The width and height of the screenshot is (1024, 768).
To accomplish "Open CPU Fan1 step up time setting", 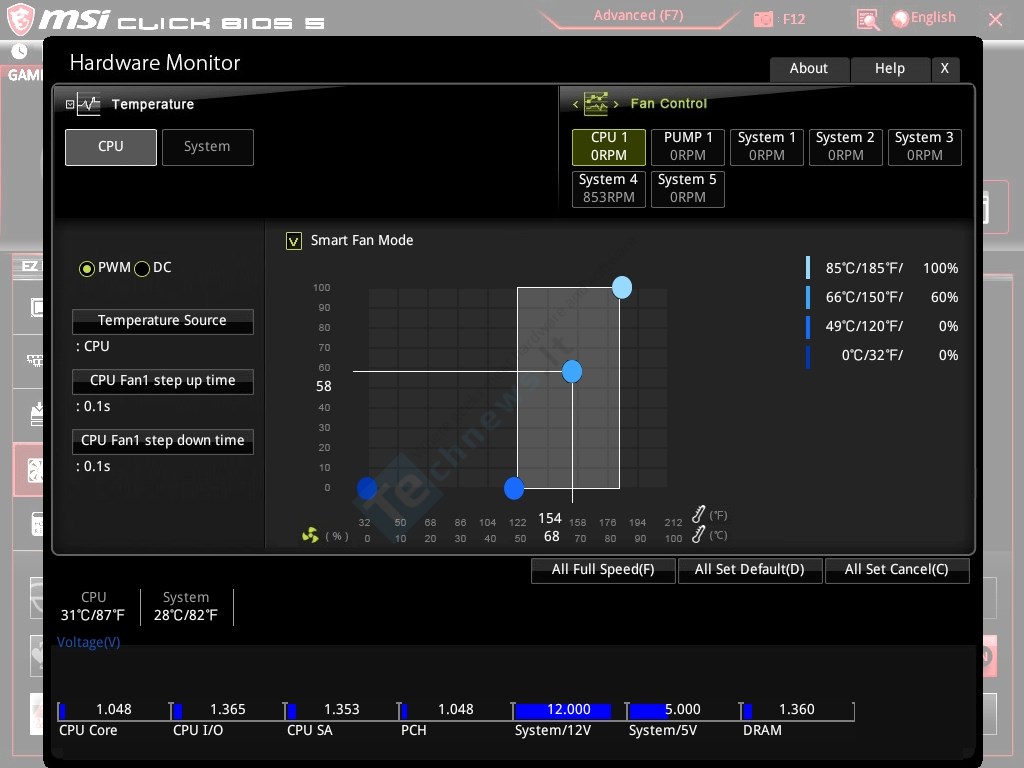I will tap(162, 381).
